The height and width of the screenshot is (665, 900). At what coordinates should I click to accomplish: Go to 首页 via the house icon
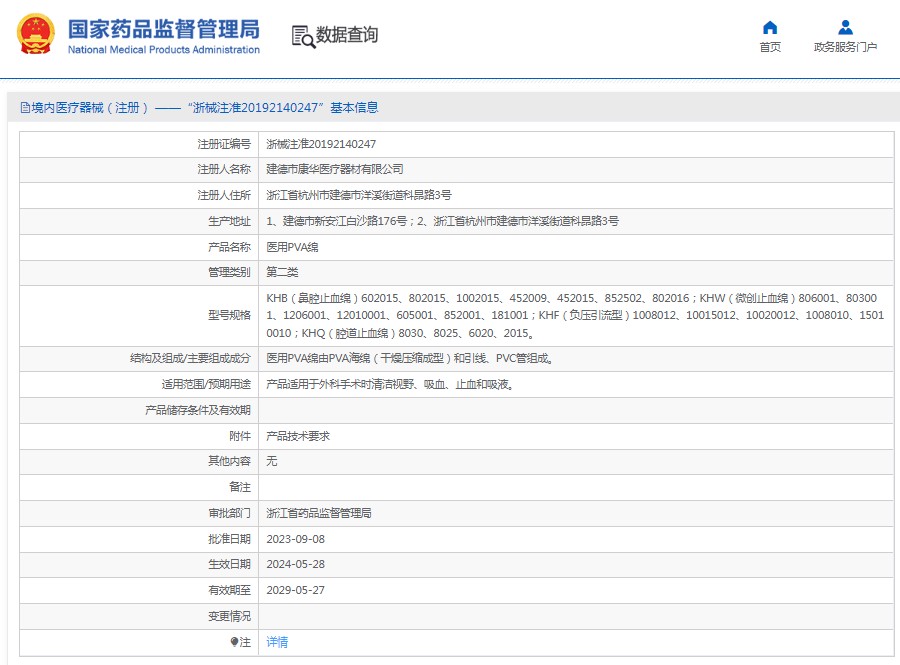click(x=770, y=28)
